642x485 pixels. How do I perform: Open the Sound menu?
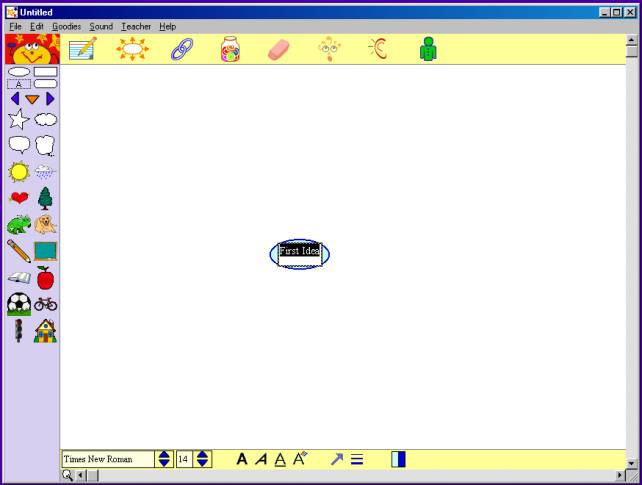point(101,27)
